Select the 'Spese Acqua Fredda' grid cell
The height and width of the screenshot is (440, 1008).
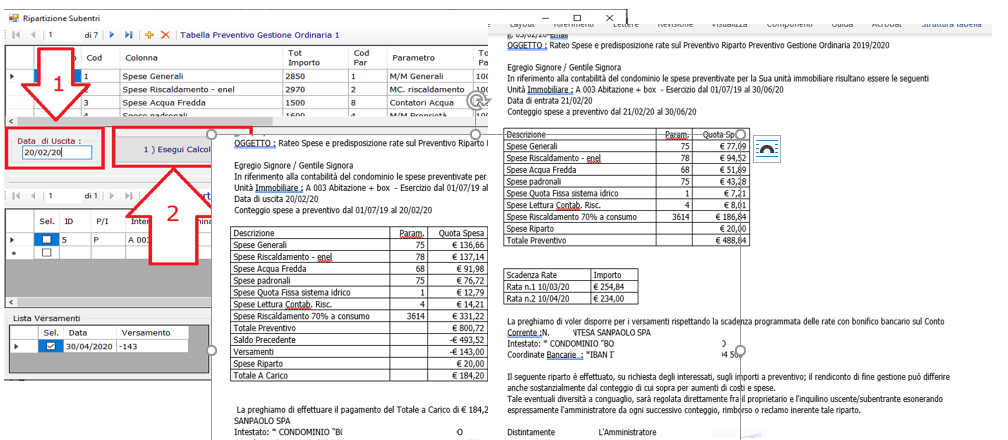point(201,102)
